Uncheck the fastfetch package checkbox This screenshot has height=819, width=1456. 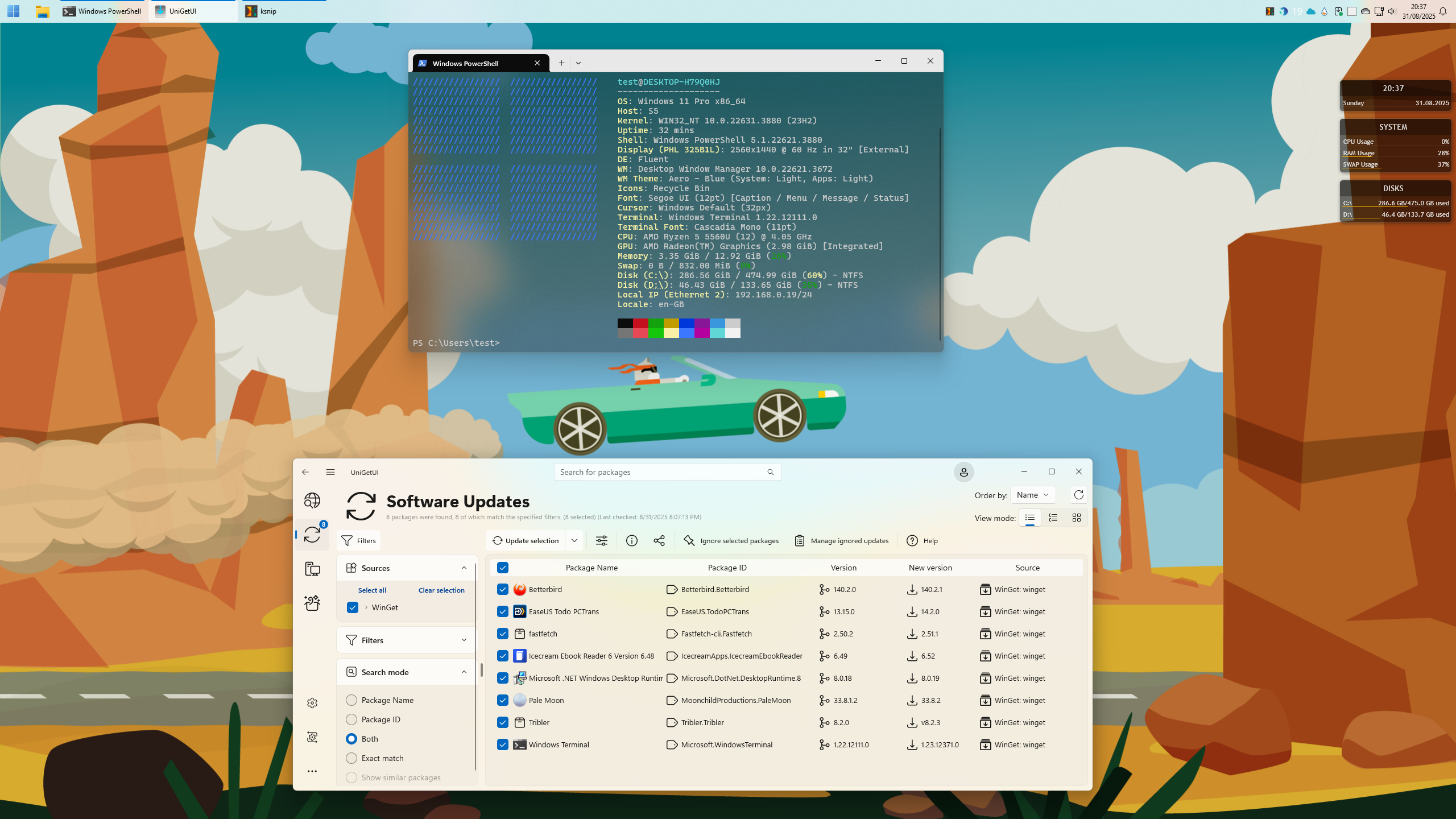[x=503, y=634]
